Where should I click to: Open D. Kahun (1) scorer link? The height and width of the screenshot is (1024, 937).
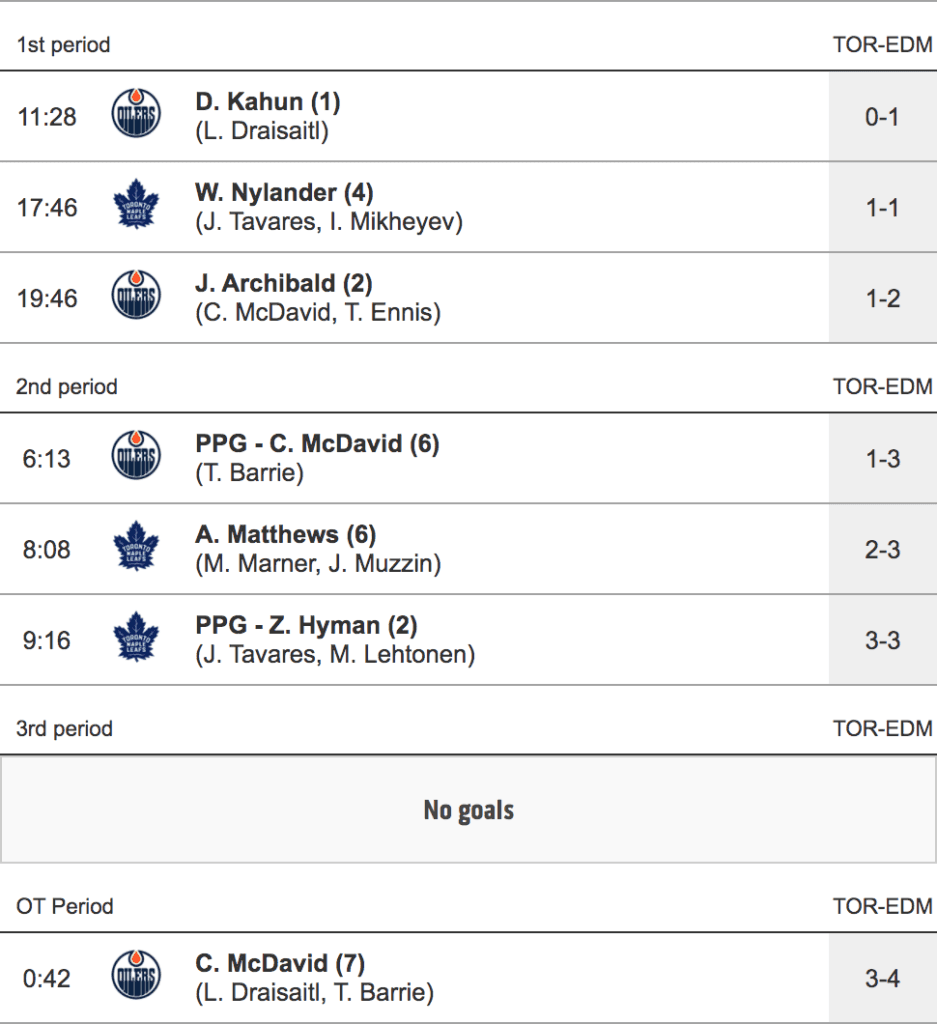[x=268, y=102]
